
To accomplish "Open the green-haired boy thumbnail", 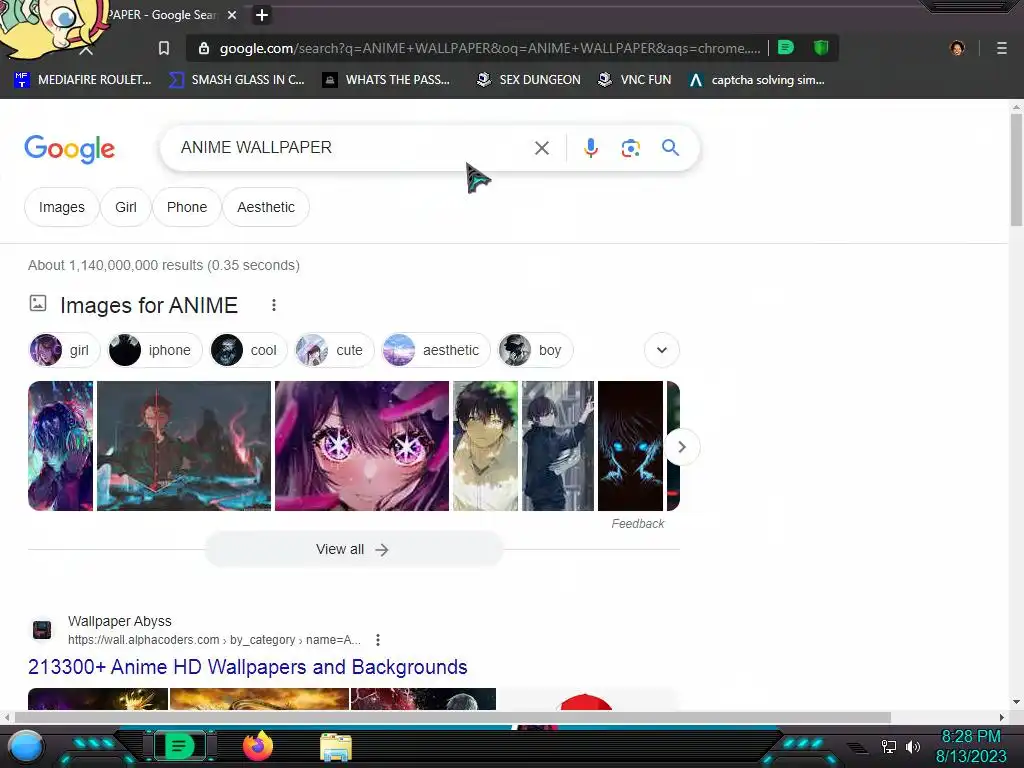I will point(485,446).
